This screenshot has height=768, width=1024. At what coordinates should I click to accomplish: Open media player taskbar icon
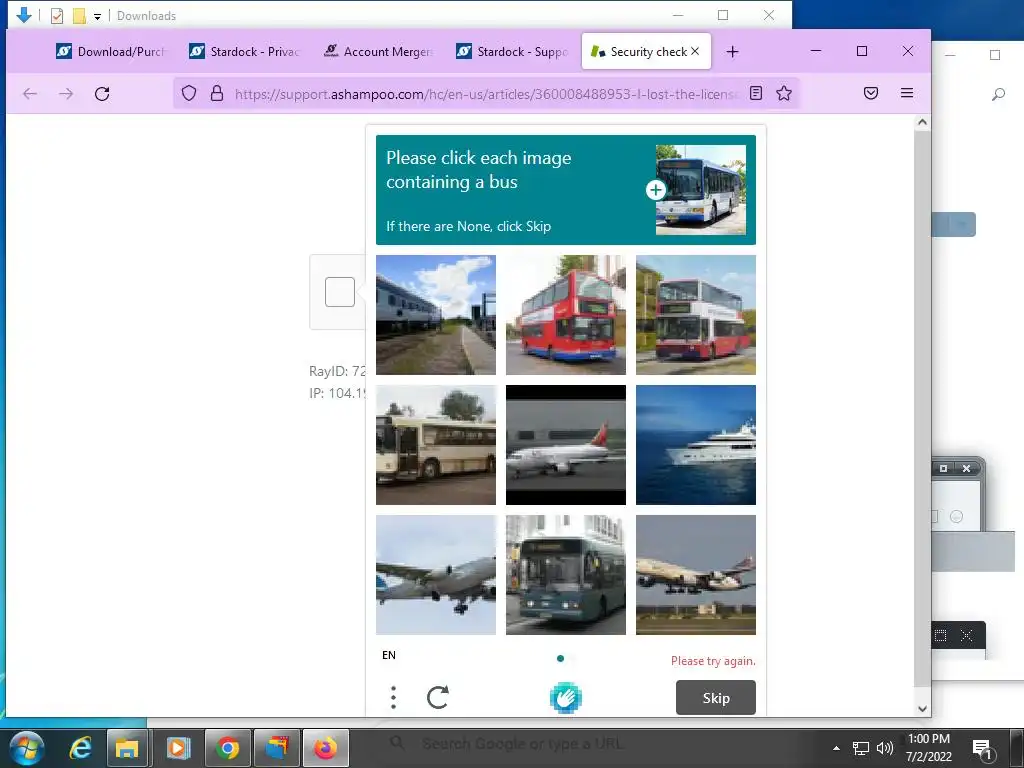click(x=178, y=748)
